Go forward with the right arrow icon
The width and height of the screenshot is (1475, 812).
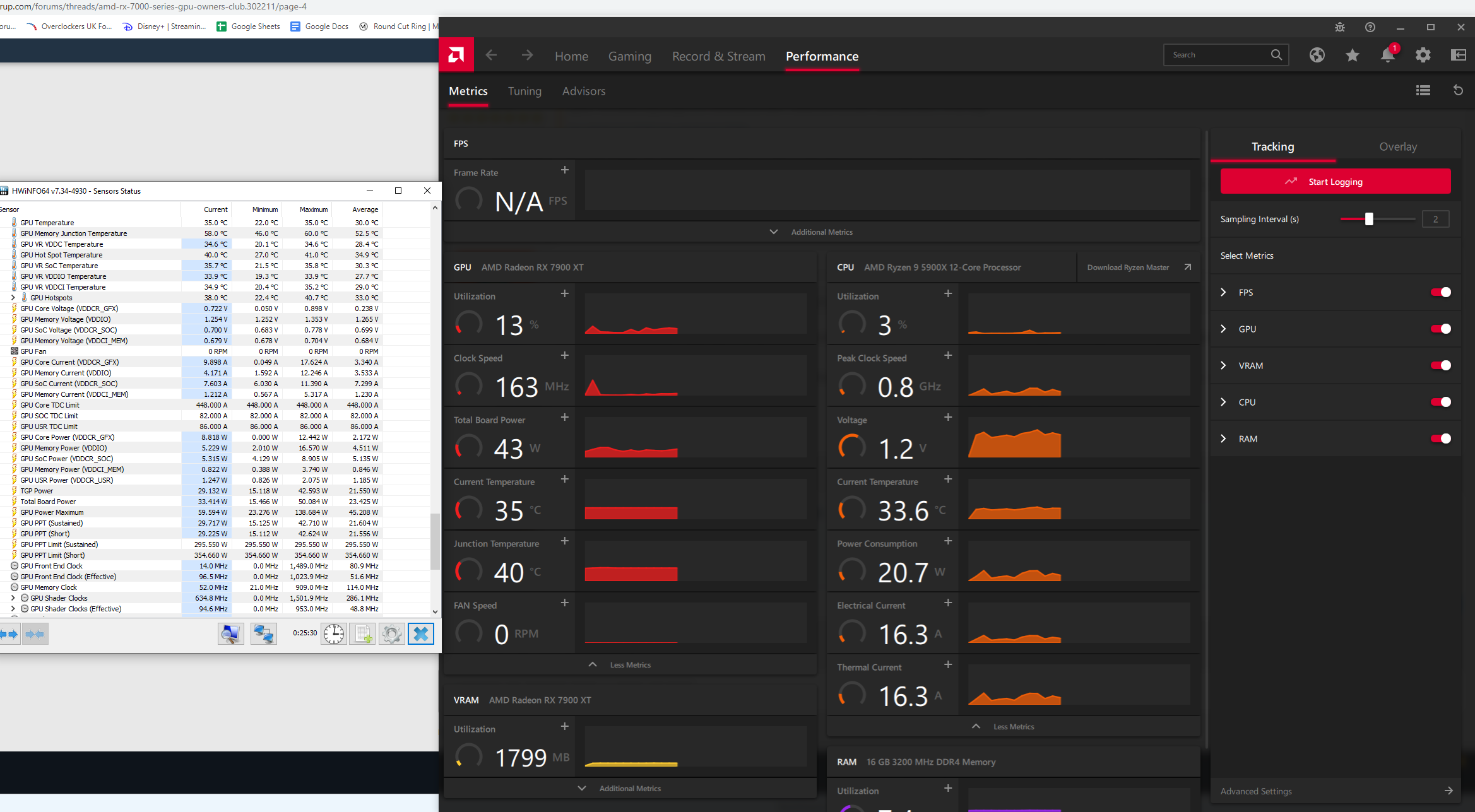[527, 56]
